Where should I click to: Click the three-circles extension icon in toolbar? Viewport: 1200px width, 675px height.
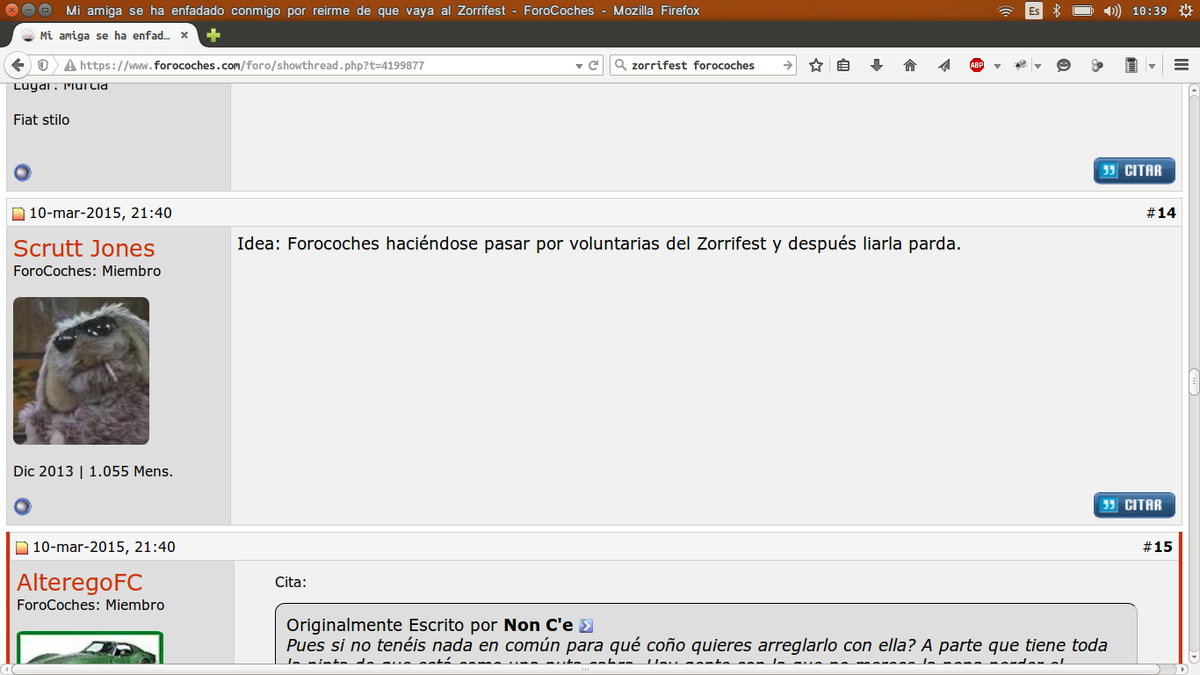(1096, 65)
